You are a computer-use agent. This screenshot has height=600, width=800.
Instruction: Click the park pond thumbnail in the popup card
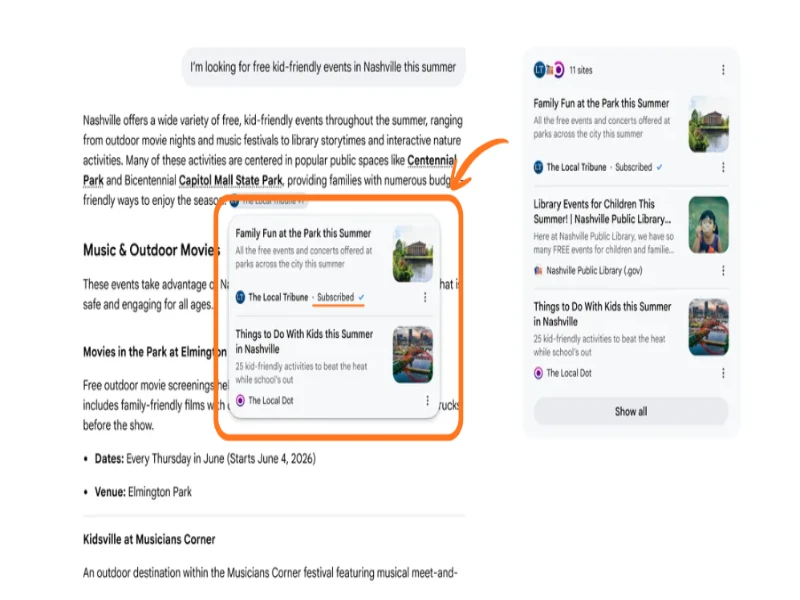tap(413, 254)
